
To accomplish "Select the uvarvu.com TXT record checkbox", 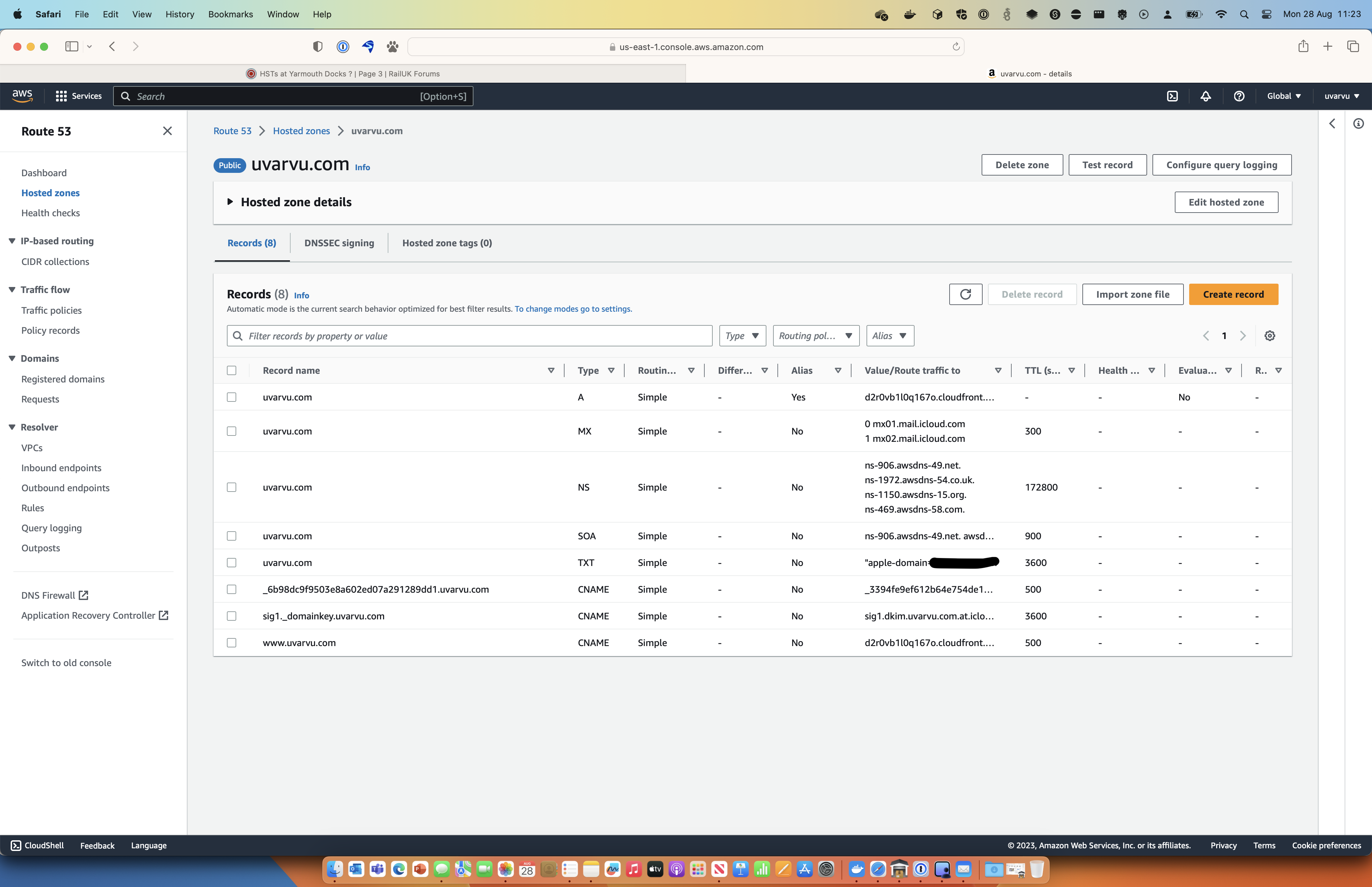I will pos(232,563).
